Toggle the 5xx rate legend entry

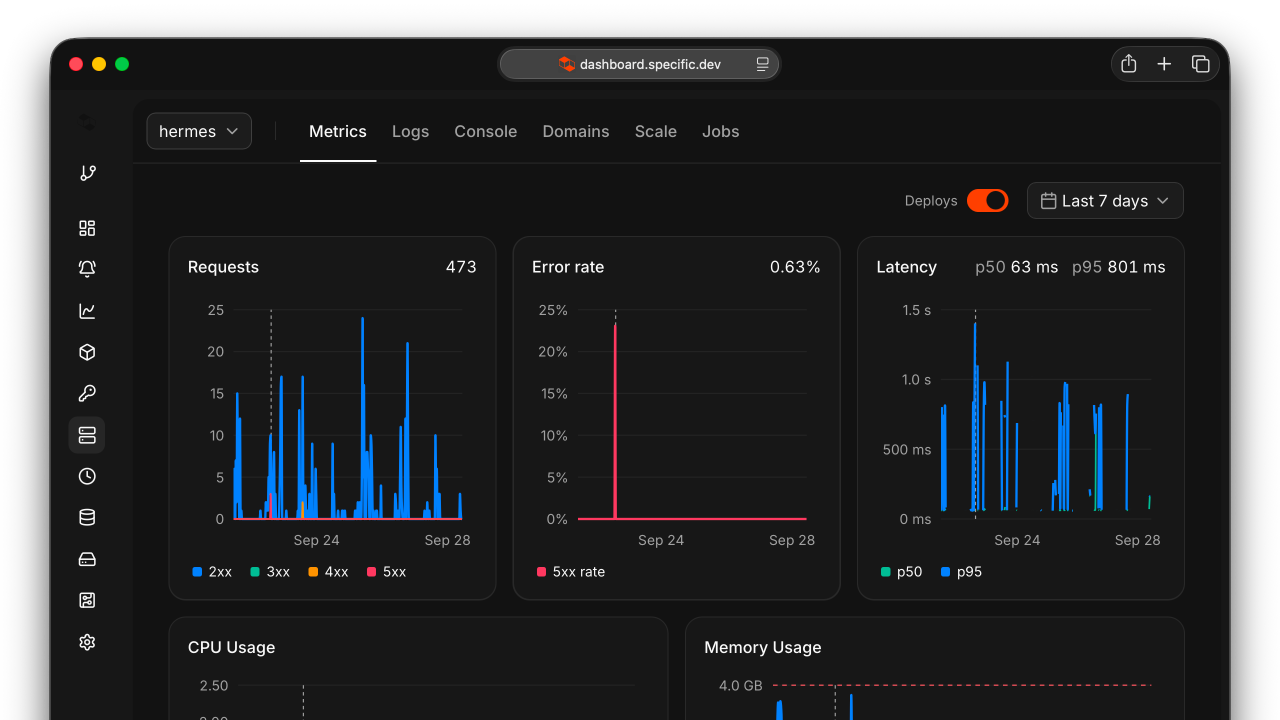pyautogui.click(x=571, y=572)
